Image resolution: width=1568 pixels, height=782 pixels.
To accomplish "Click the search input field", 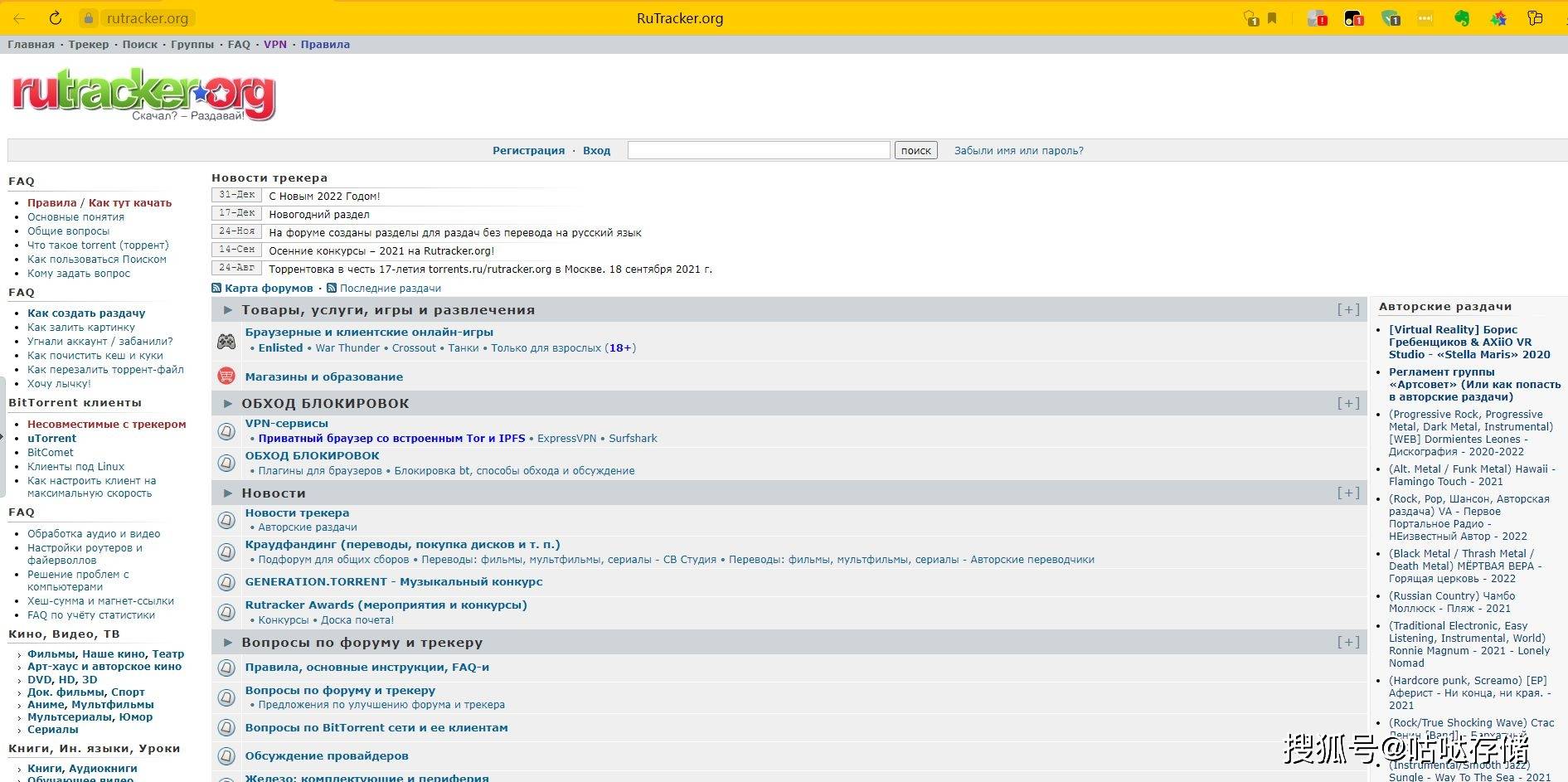I will pos(759,150).
